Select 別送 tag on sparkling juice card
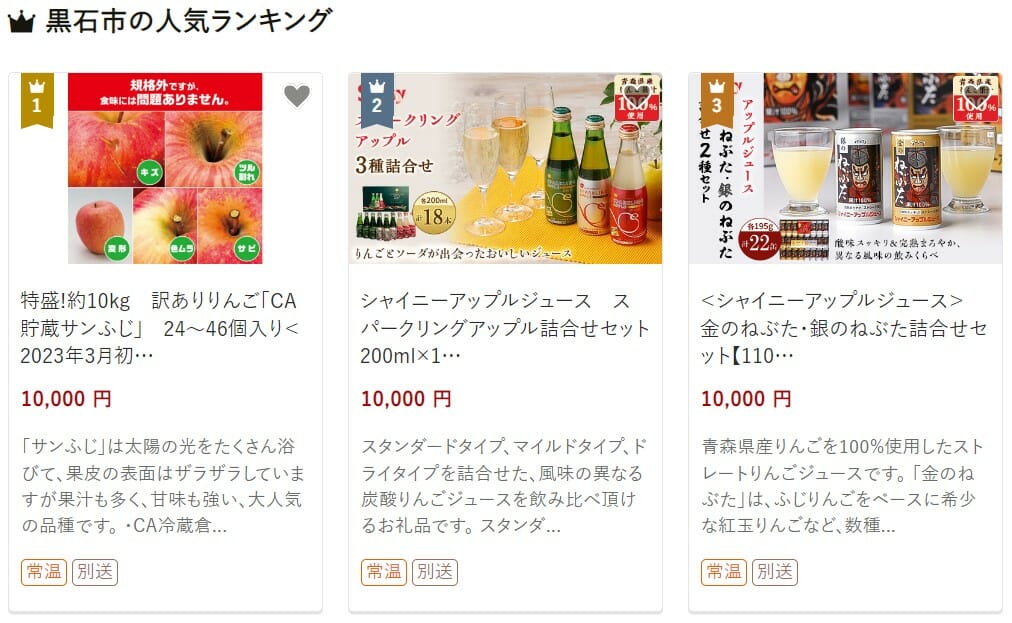The width and height of the screenshot is (1012, 623). tap(435, 572)
